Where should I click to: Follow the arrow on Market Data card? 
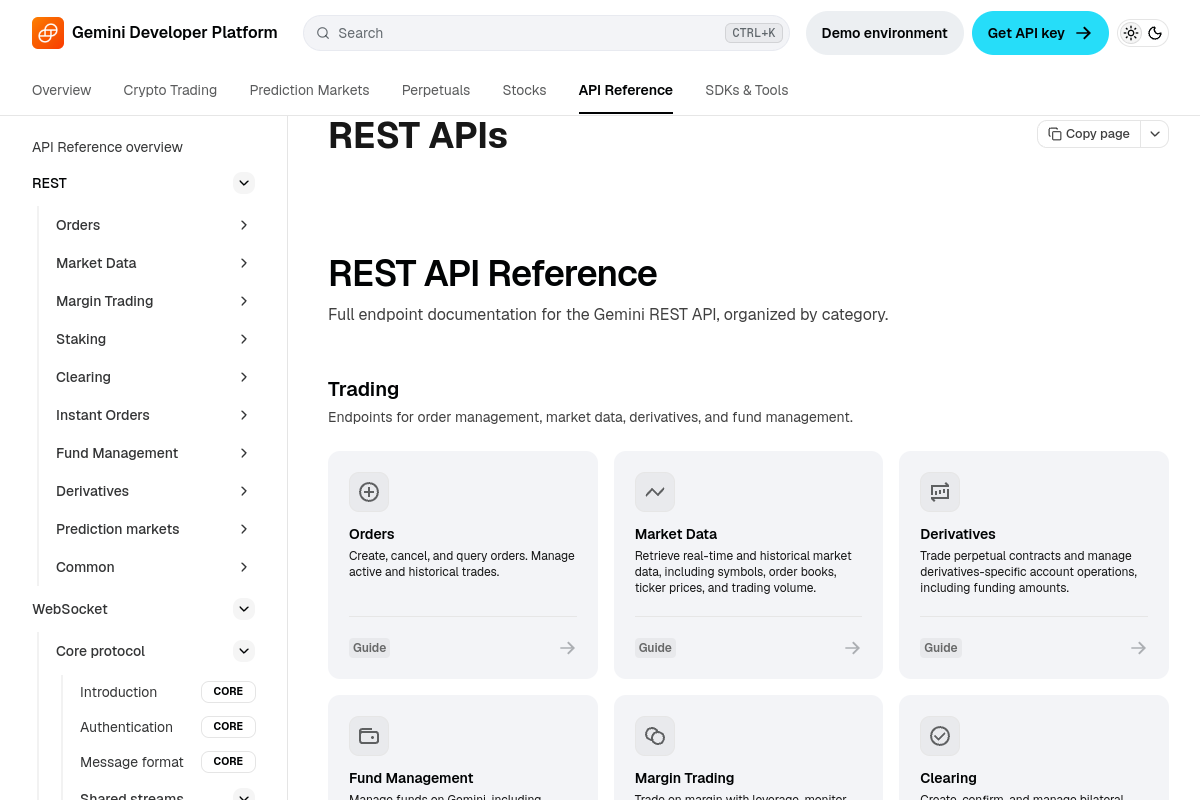click(x=852, y=648)
